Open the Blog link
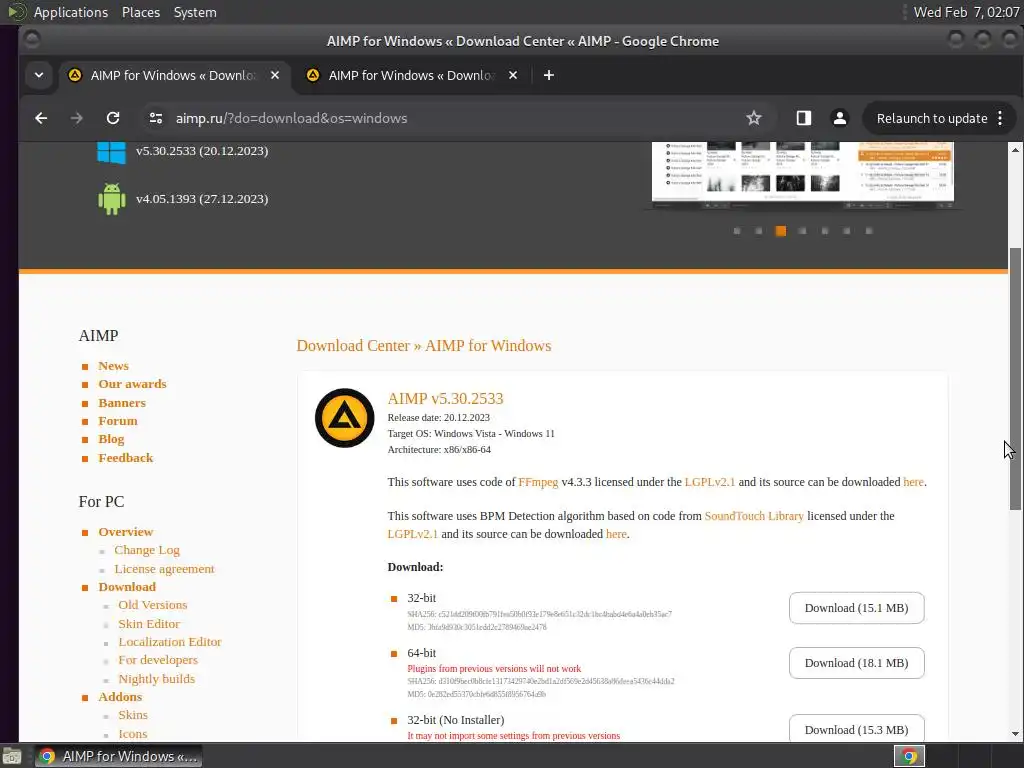The image size is (1024, 768). pyautogui.click(x=111, y=440)
